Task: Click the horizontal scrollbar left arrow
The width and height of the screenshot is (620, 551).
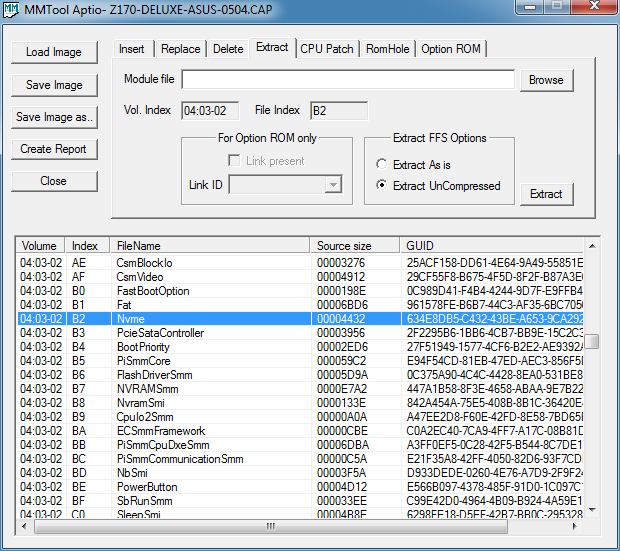Action: click(25, 526)
